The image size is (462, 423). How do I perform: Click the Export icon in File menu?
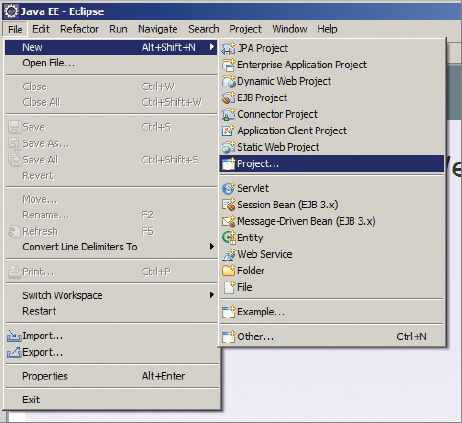(x=14, y=352)
